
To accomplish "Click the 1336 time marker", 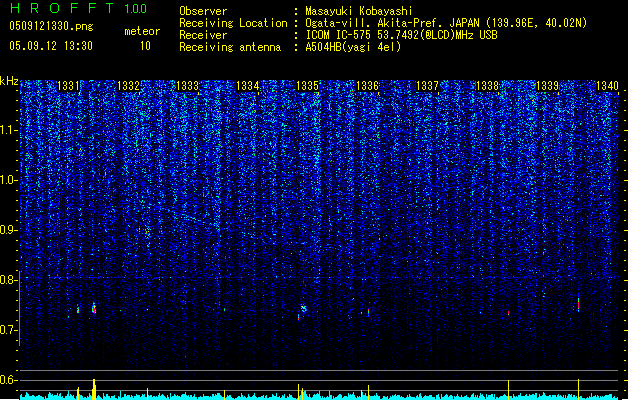I will pyautogui.click(x=367, y=86).
